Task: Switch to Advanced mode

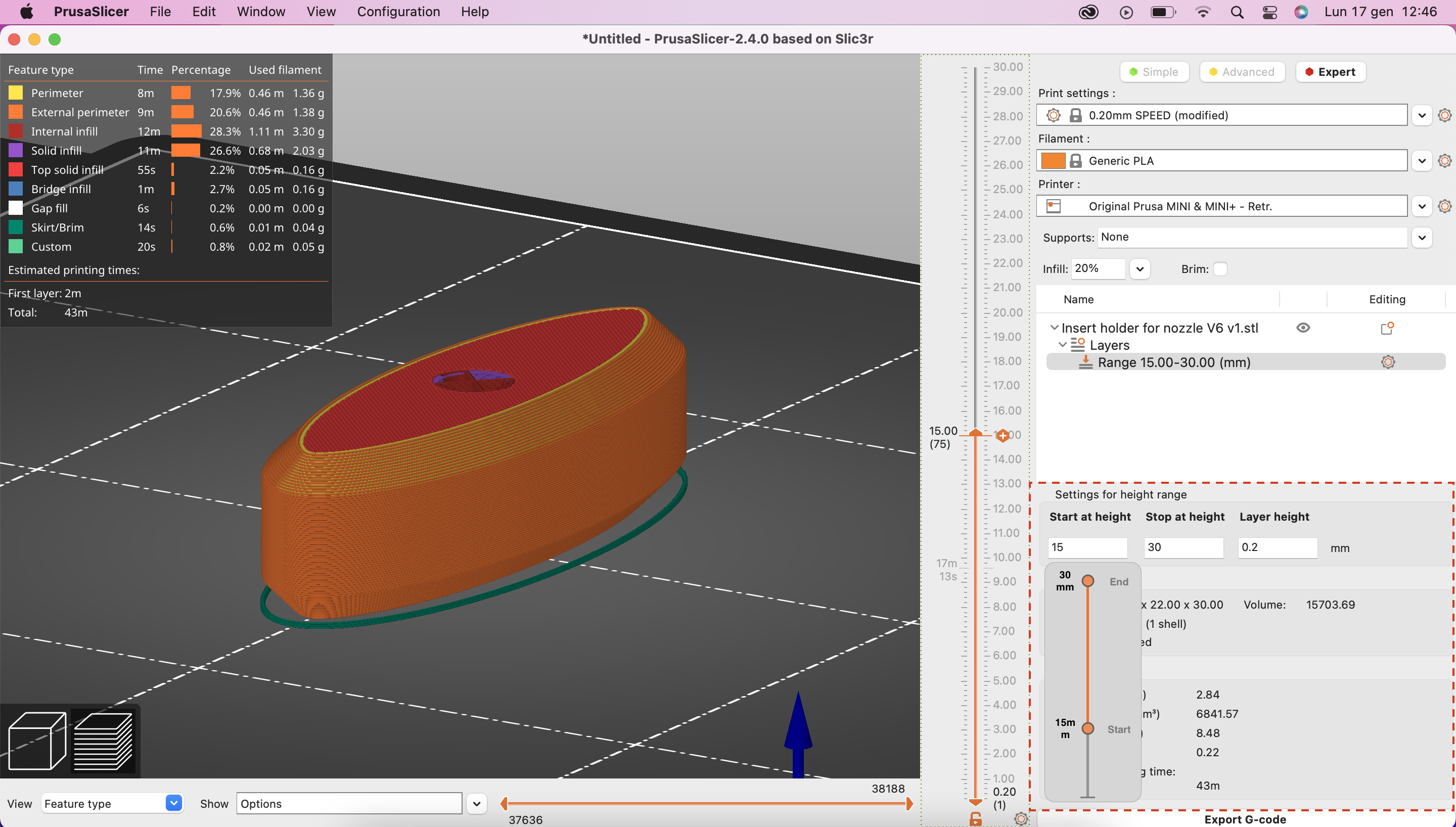Action: 1241,72
